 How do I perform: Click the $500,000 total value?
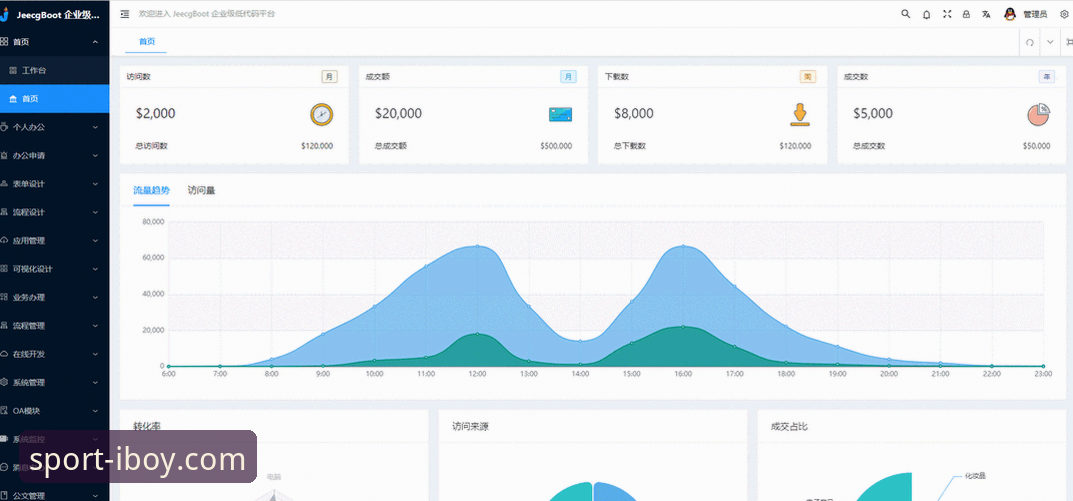tap(556, 146)
